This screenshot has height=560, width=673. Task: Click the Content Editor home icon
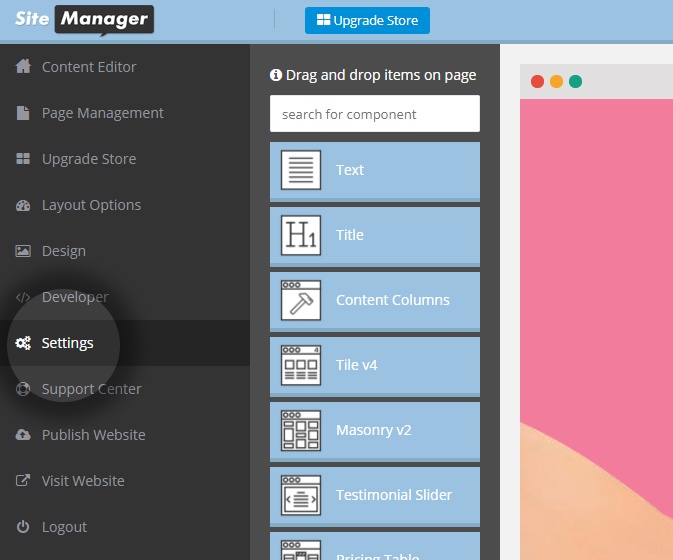23,67
